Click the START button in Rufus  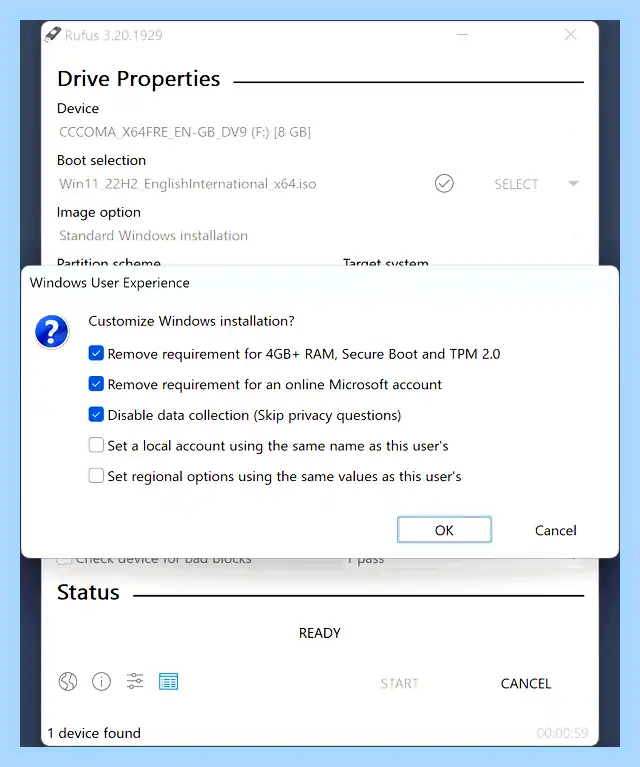coord(399,683)
